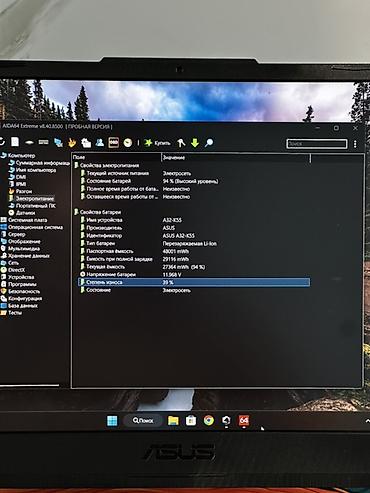This screenshot has width=370, height=493.
Task: Click the green download arrow update icon
Action: [x=195, y=143]
